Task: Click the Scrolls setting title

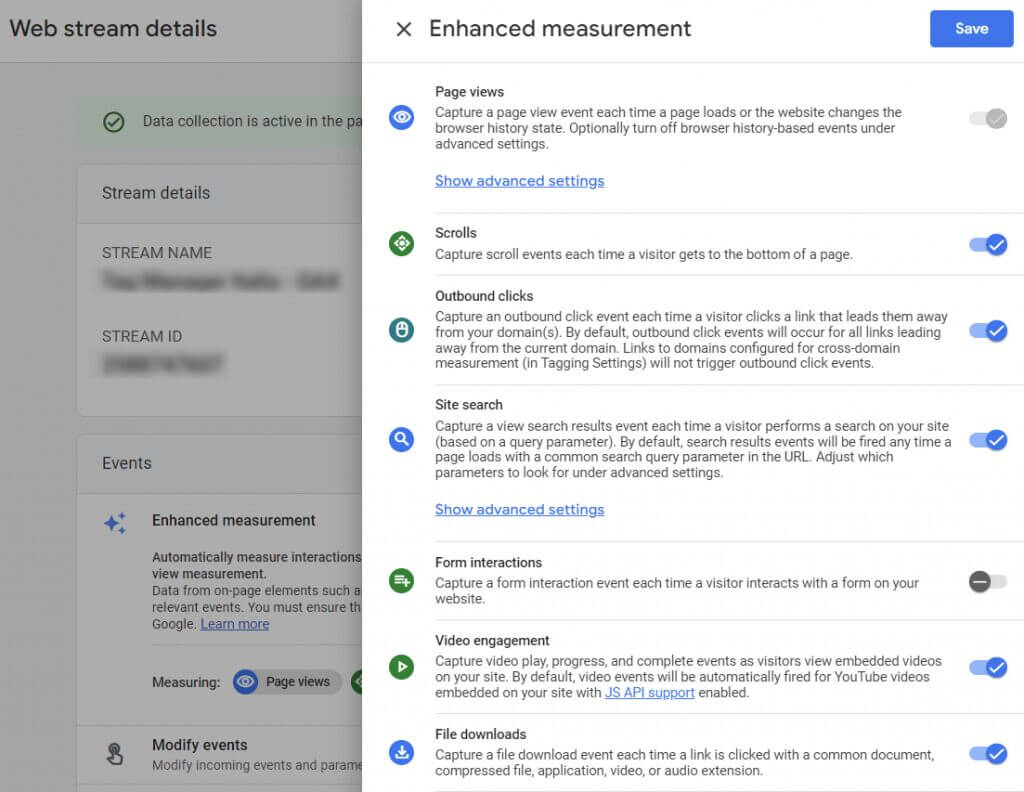Action: click(456, 233)
